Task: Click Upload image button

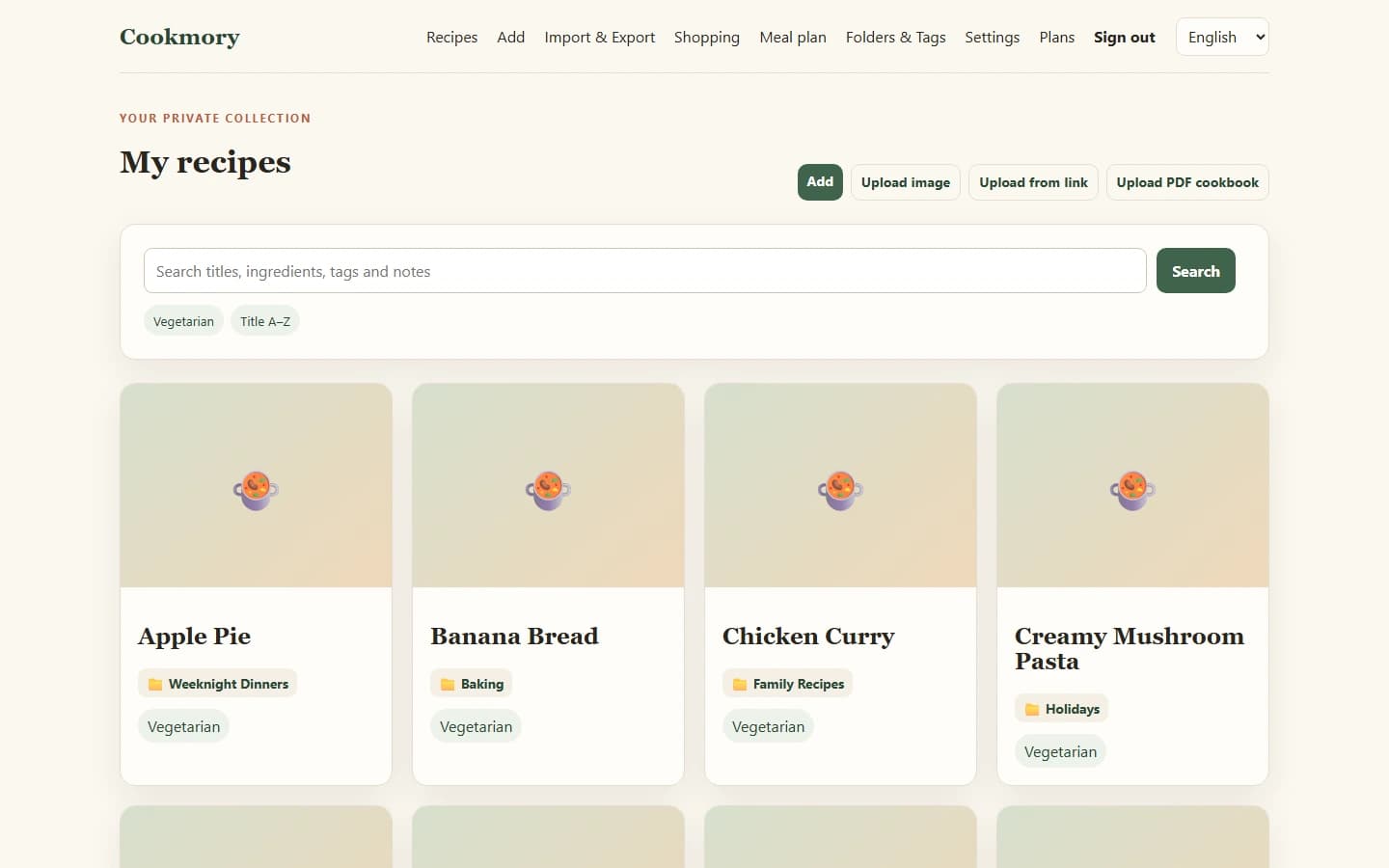Action: pyautogui.click(x=905, y=182)
